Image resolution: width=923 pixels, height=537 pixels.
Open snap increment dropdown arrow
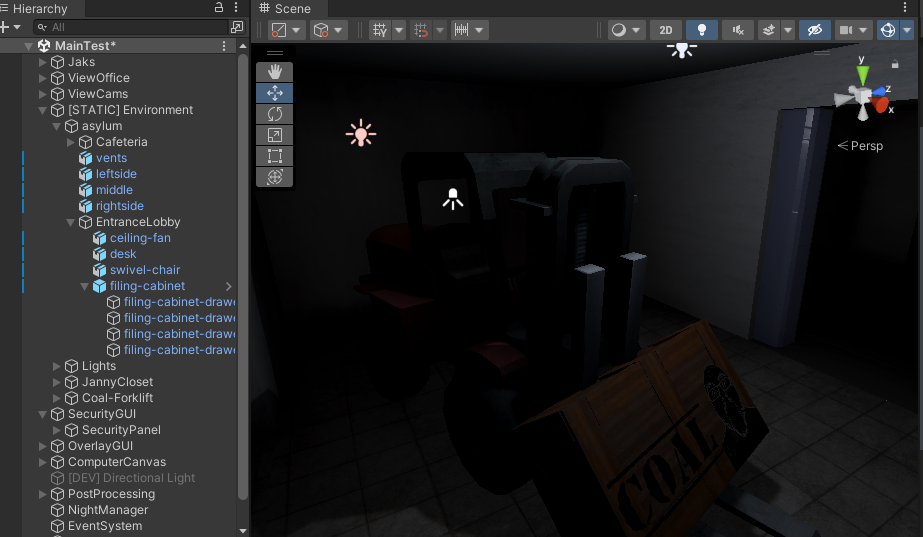[x=479, y=30]
